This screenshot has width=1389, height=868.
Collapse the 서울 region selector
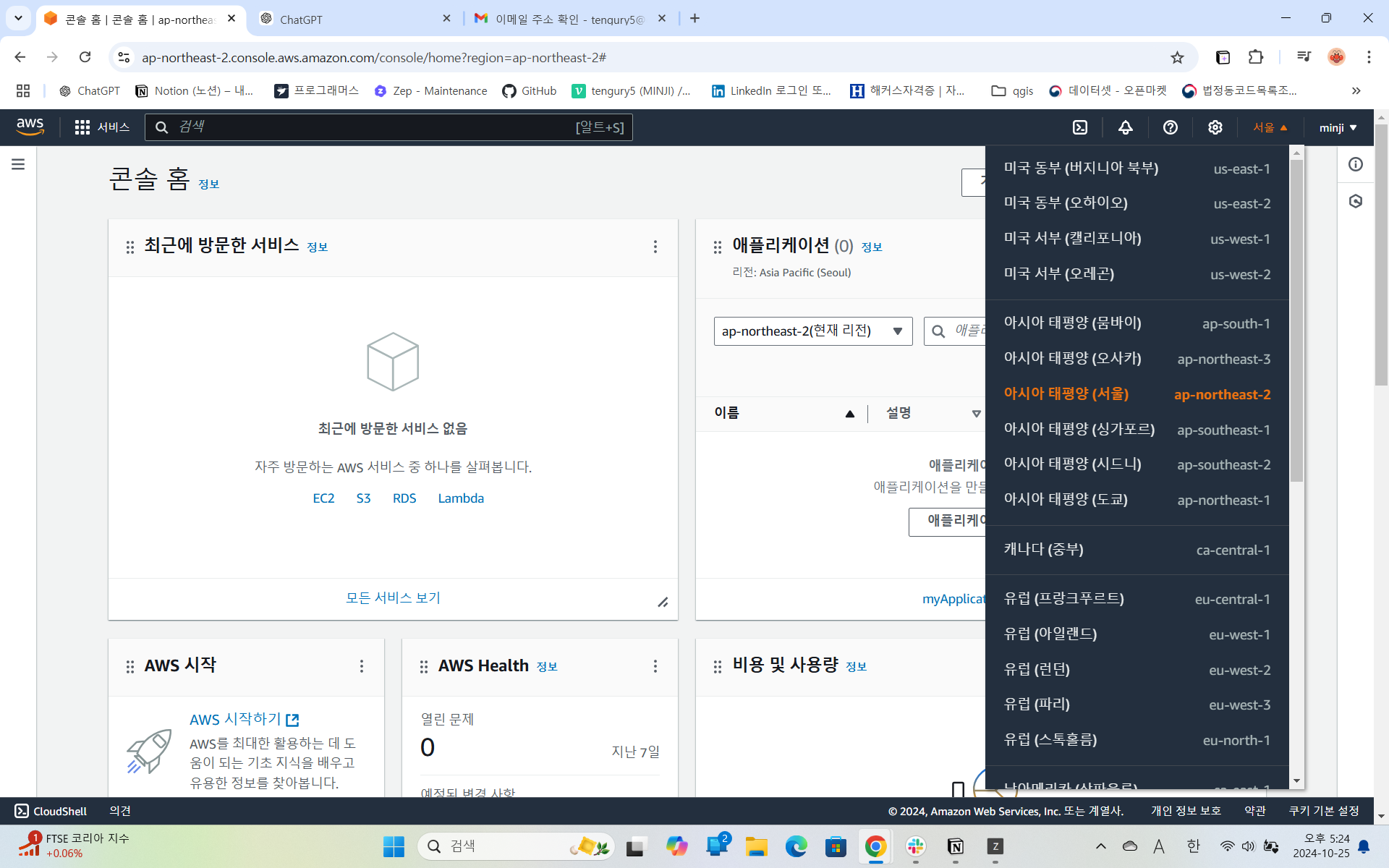click(1270, 127)
